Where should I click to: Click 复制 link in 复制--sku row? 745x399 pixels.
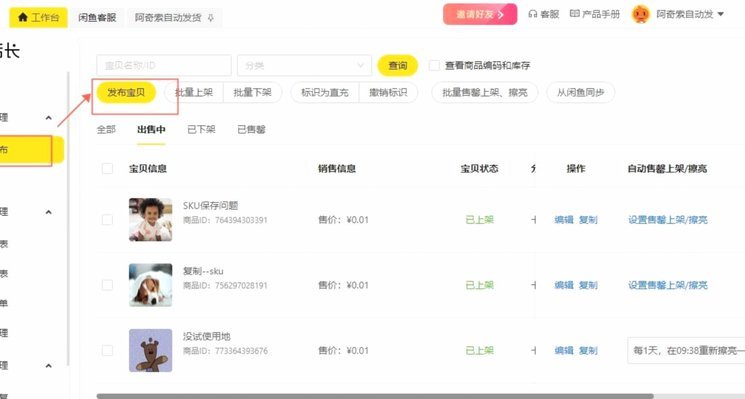point(588,285)
